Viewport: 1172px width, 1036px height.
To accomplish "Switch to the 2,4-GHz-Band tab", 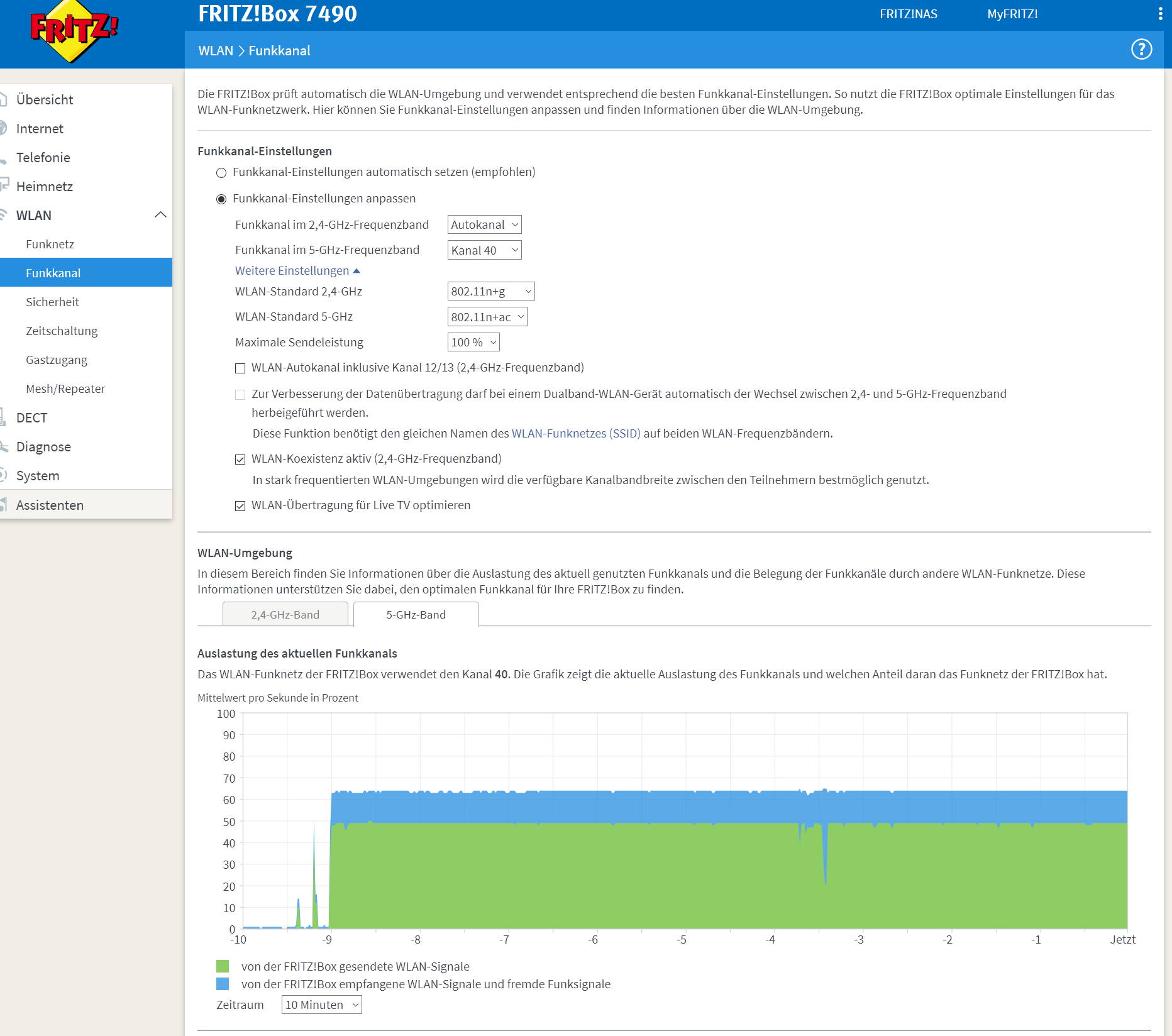I will click(285, 614).
